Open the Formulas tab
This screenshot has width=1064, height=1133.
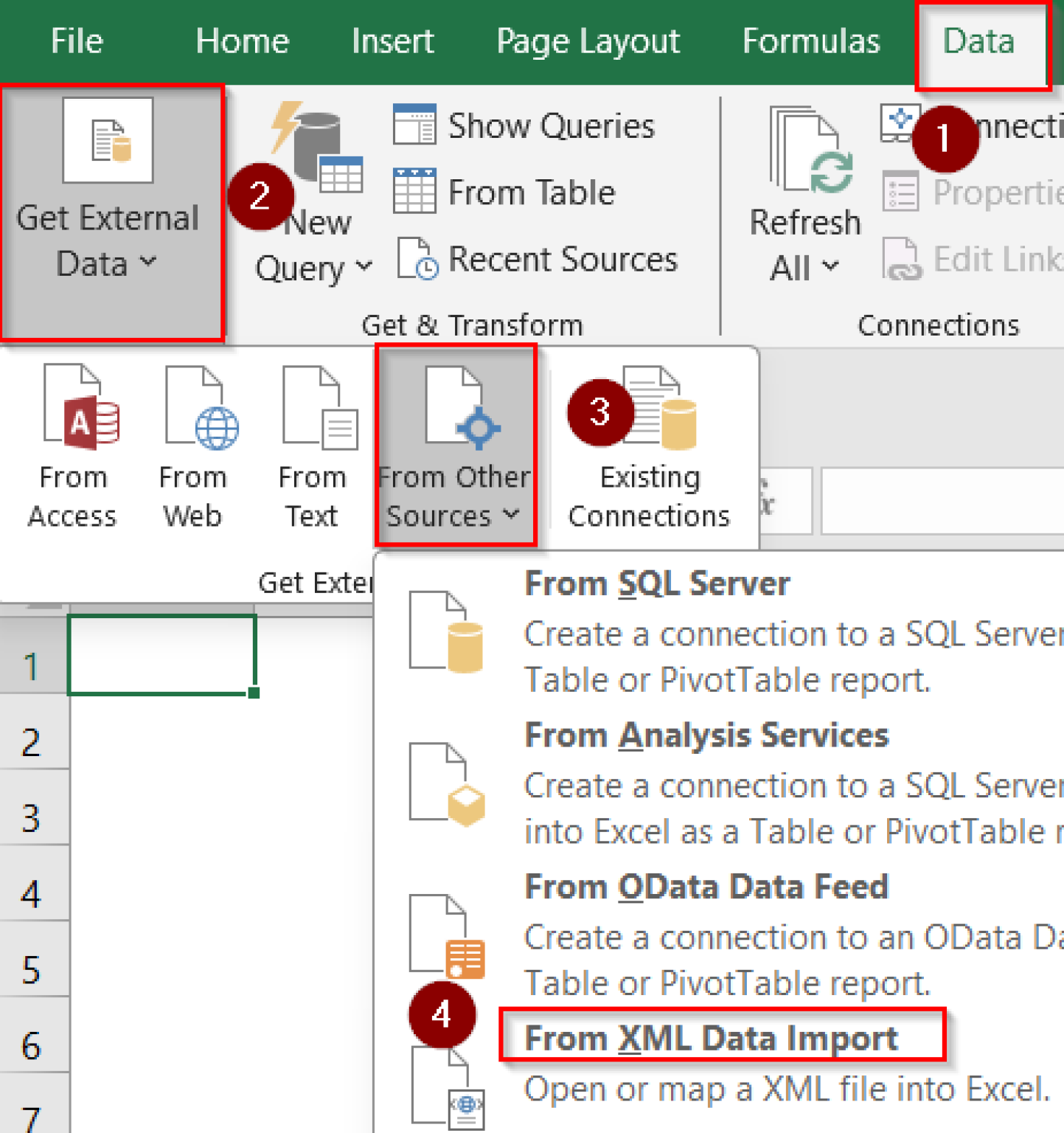(x=810, y=41)
